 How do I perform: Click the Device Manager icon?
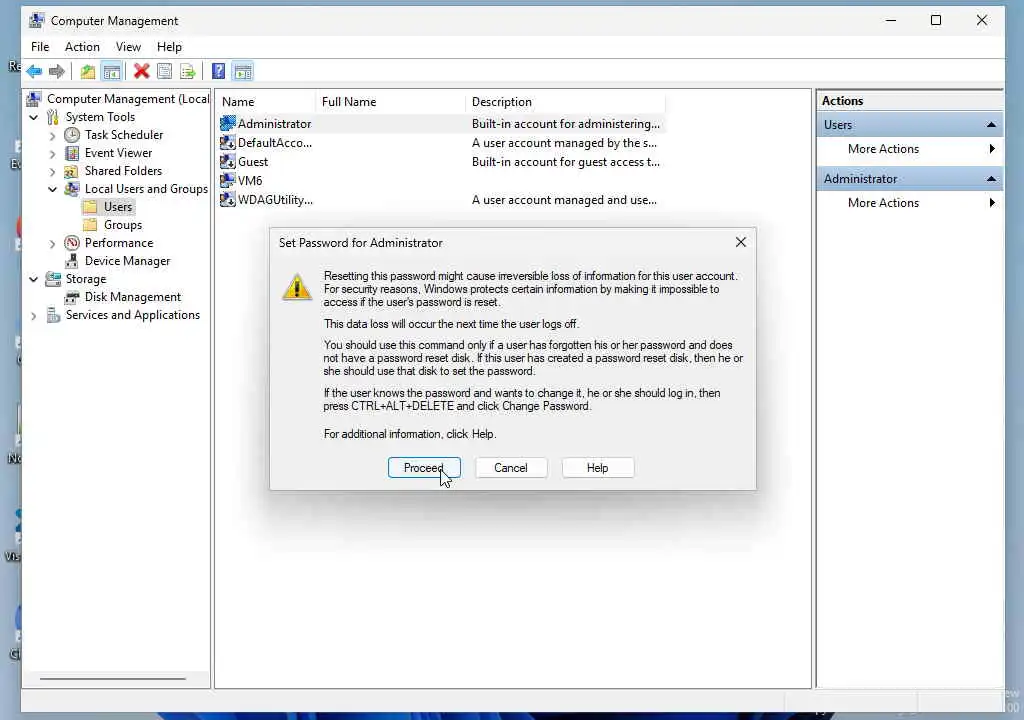72,261
